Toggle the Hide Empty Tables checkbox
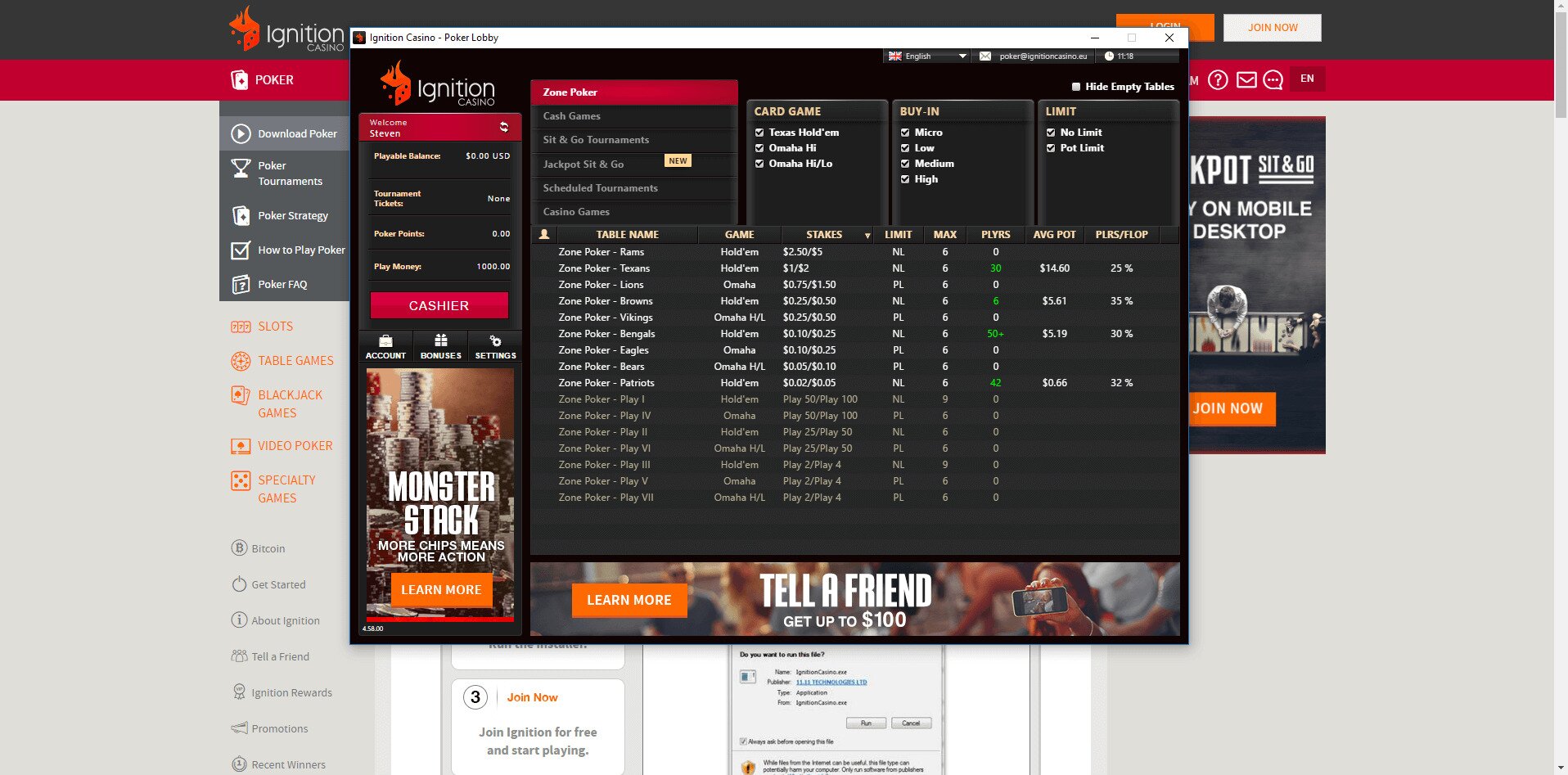 (1076, 87)
